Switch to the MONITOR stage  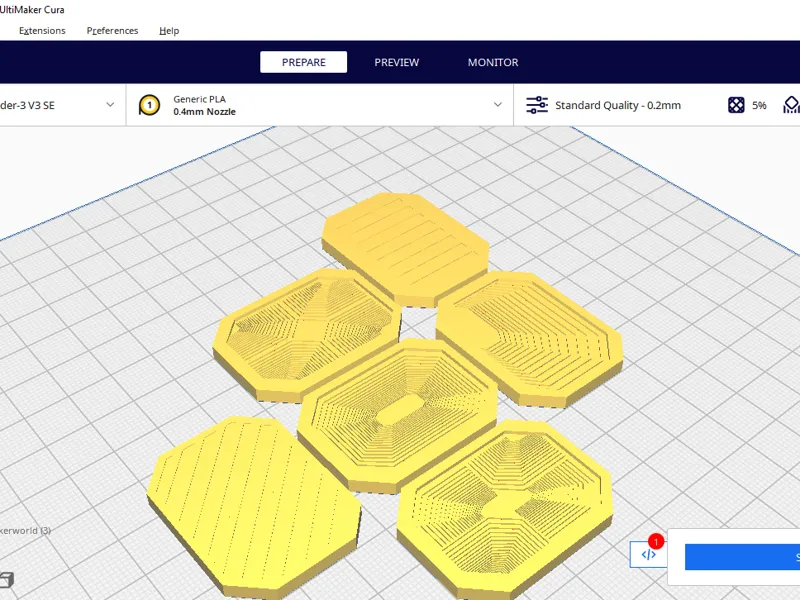point(493,62)
